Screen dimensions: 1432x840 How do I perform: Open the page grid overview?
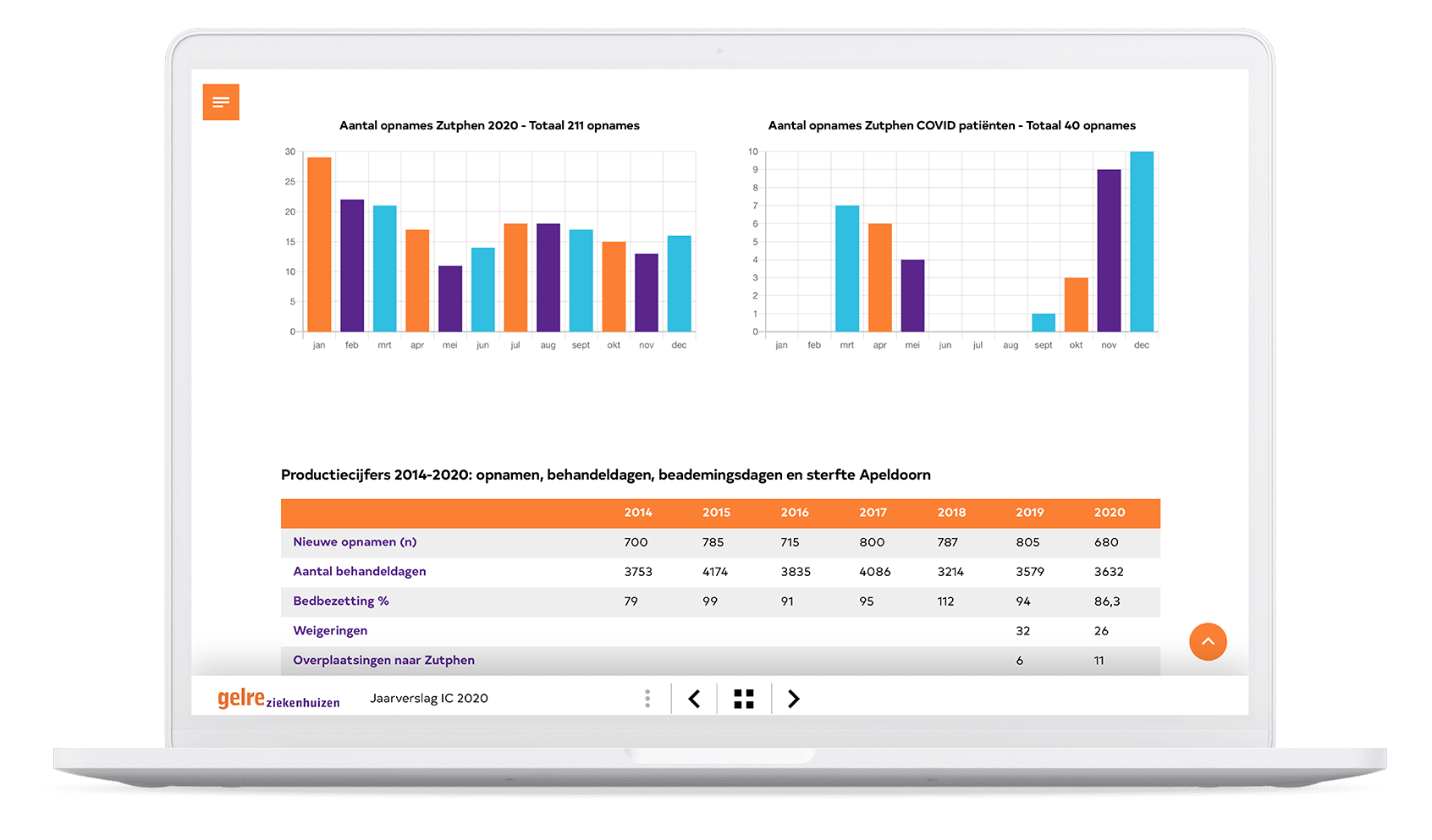click(x=744, y=699)
